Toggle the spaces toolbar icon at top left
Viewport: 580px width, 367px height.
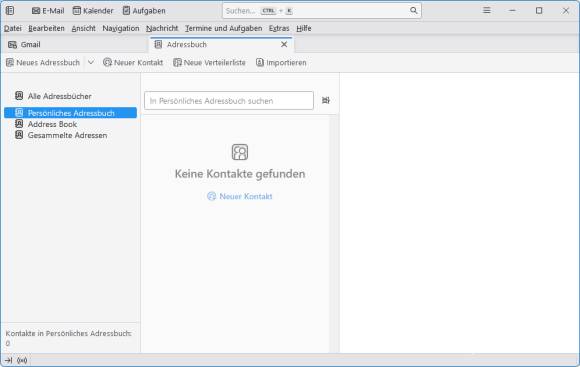(10, 11)
